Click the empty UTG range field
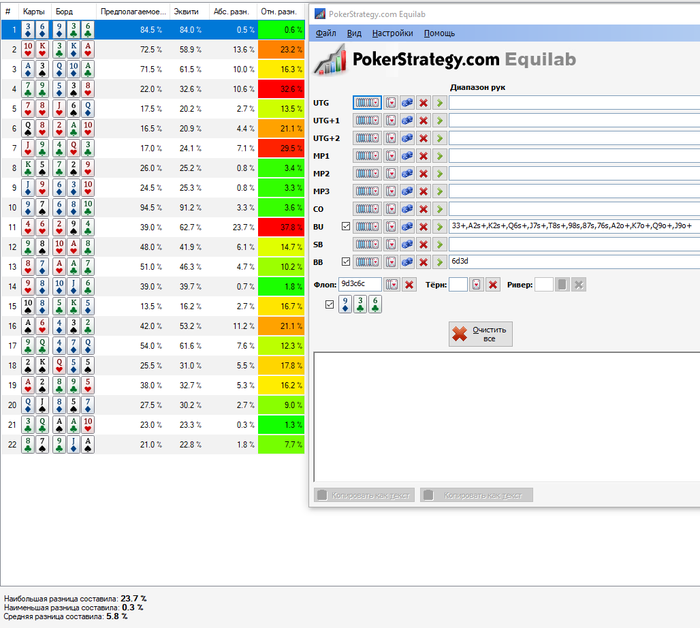Image resolution: width=700 pixels, height=628 pixels. point(574,103)
